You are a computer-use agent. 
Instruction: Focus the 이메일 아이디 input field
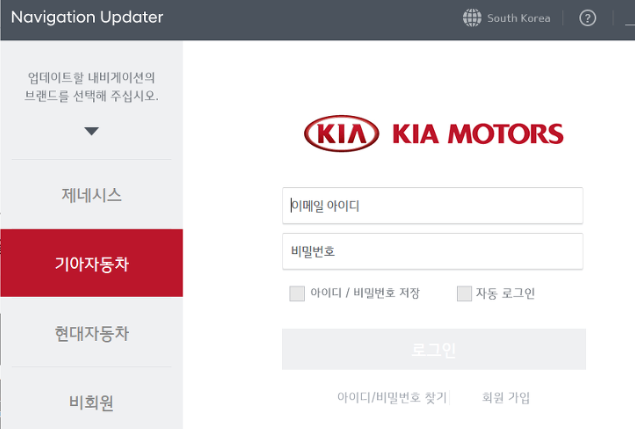433,205
